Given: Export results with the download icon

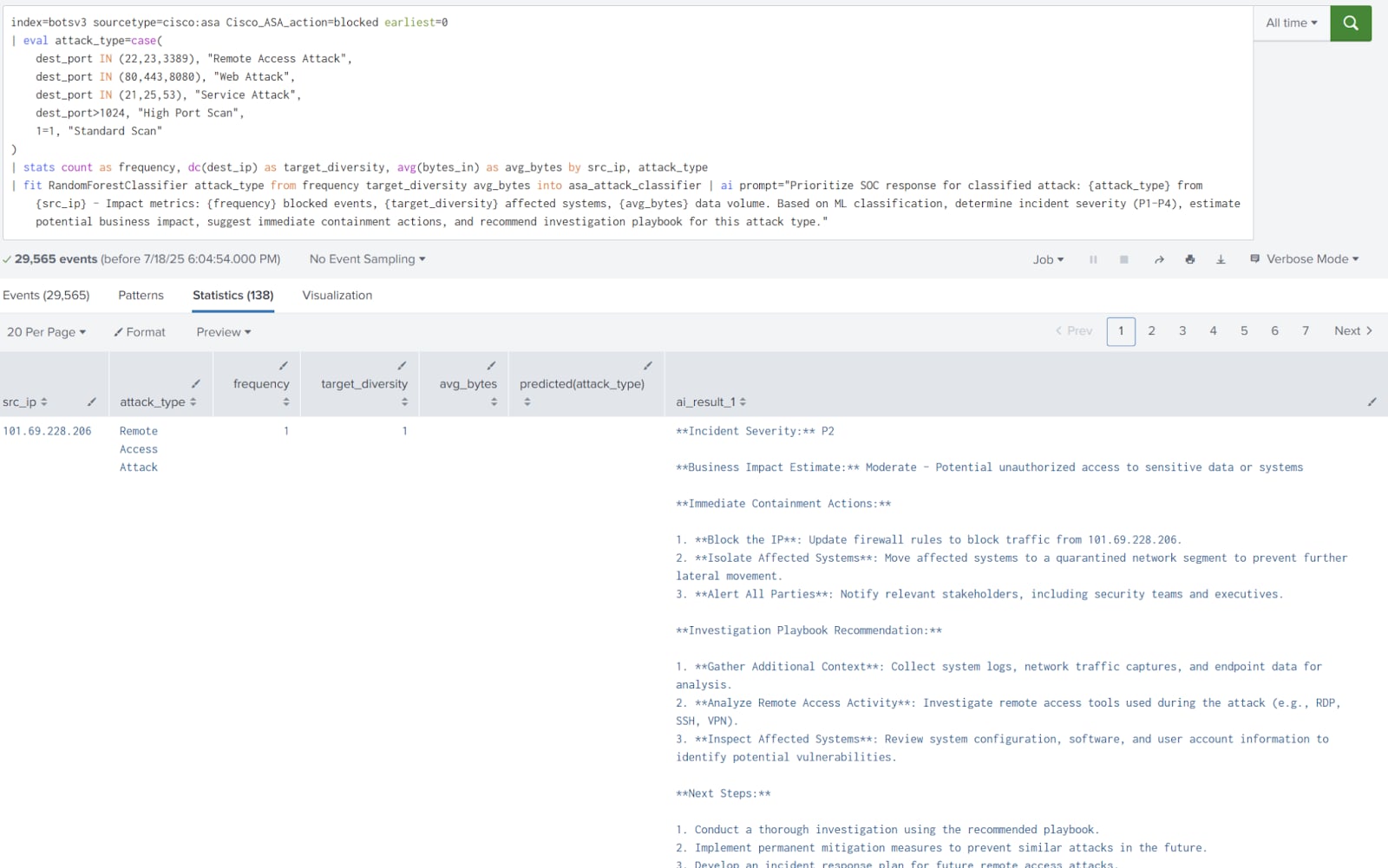Looking at the screenshot, I should (1221, 259).
